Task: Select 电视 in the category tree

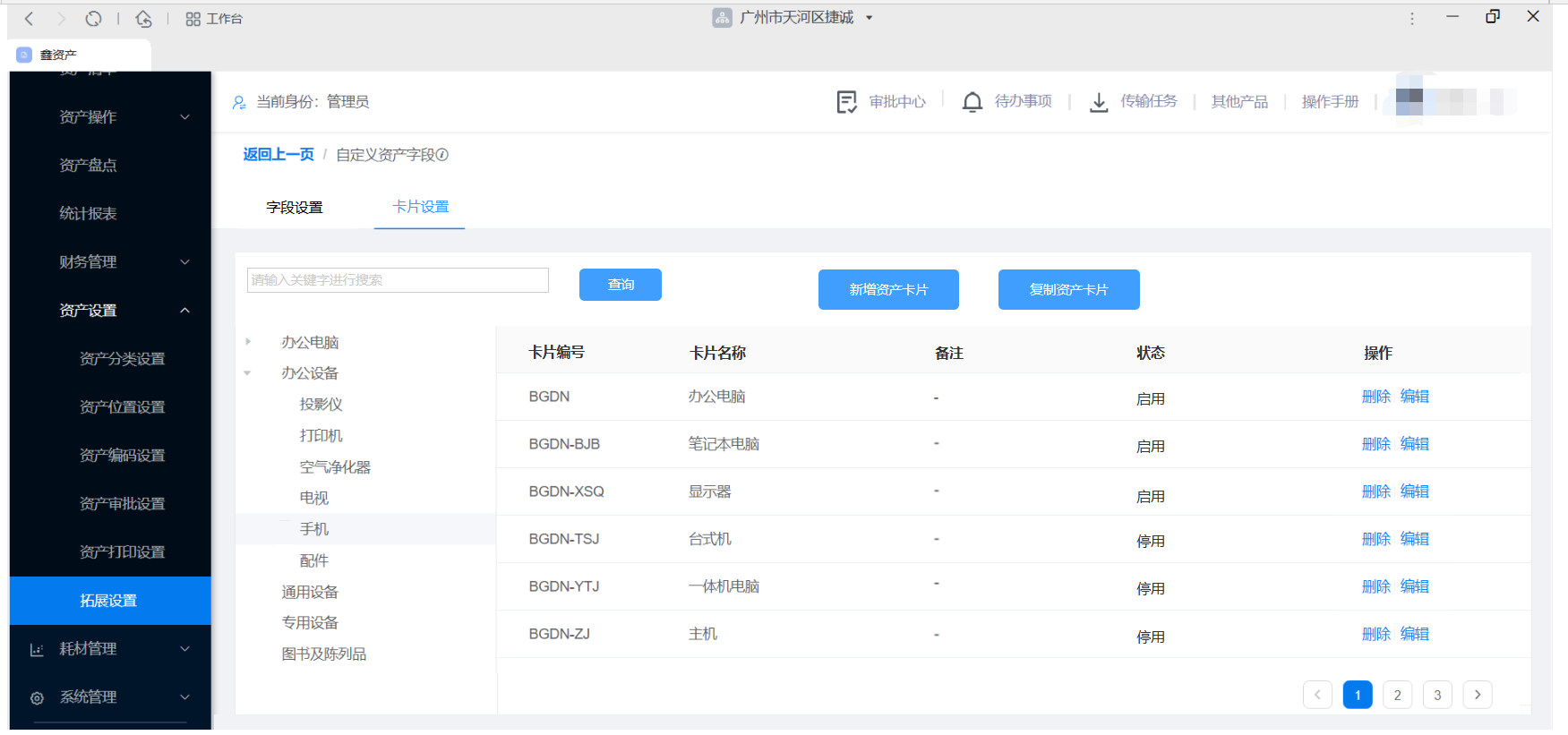Action: pos(314,498)
